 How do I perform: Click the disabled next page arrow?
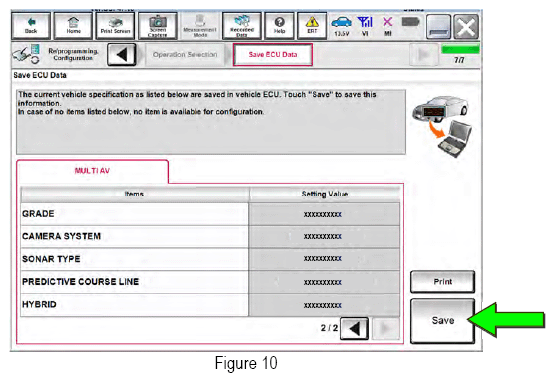click(x=385, y=329)
